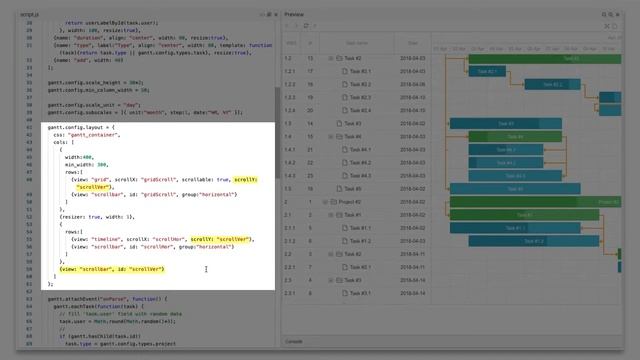Click the file icon of Task #2.2 row 1.2.2
Screen dimensions: 640x360
[345, 84]
